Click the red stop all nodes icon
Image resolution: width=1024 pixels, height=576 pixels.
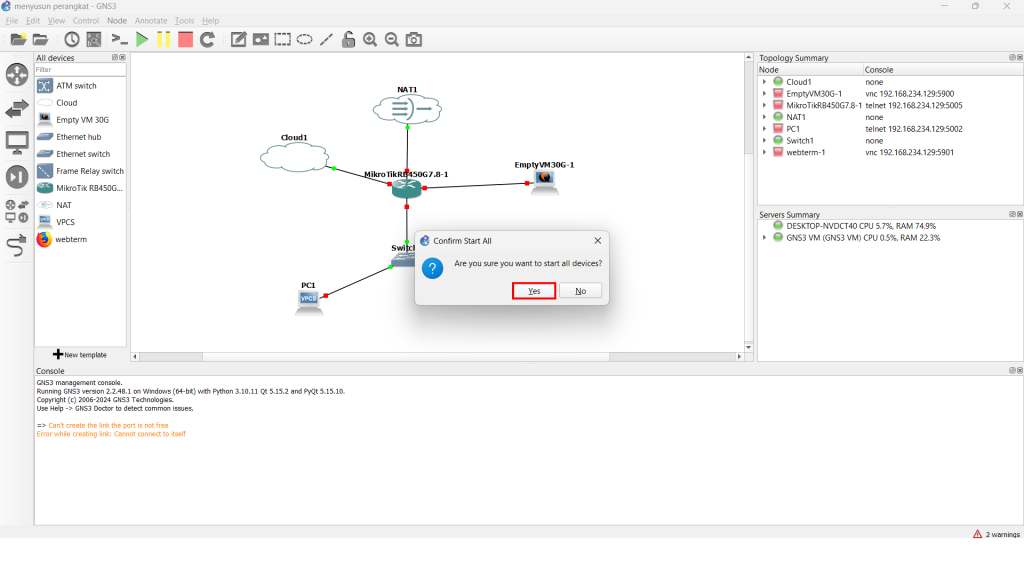(x=185, y=40)
